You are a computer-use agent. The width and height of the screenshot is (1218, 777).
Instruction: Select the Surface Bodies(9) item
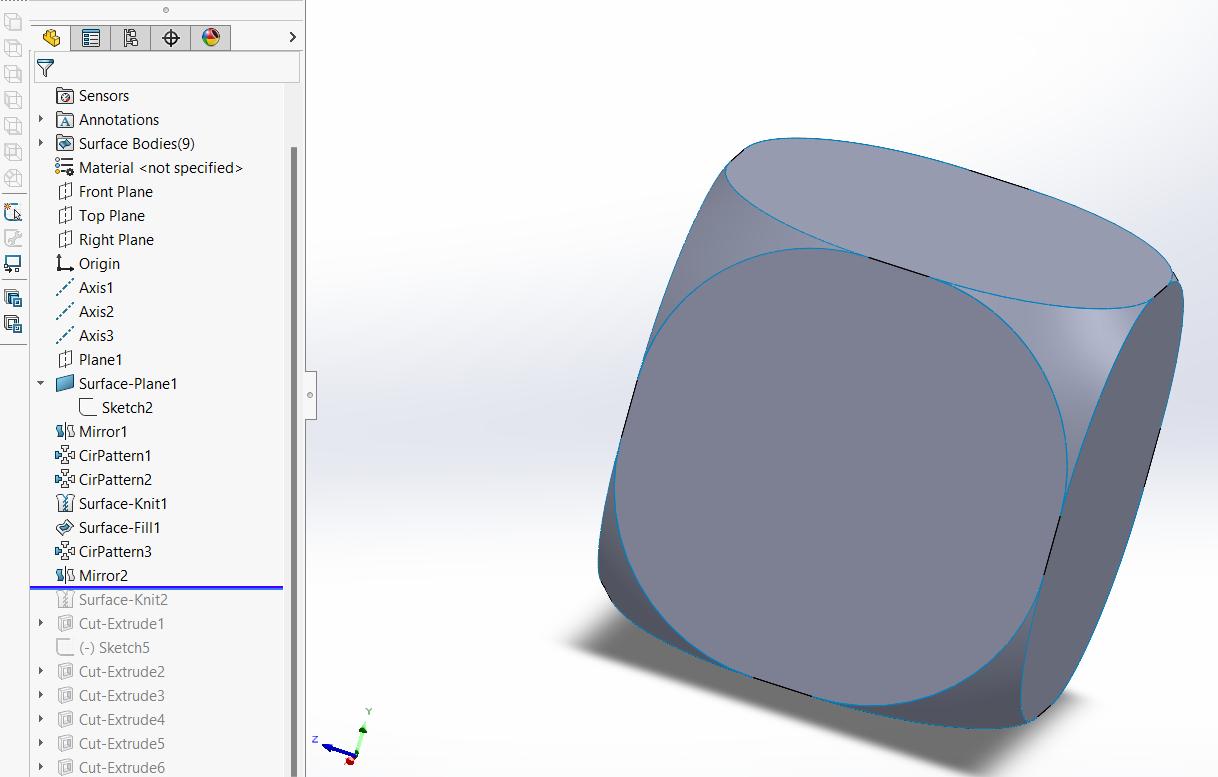pyautogui.click(x=125, y=144)
